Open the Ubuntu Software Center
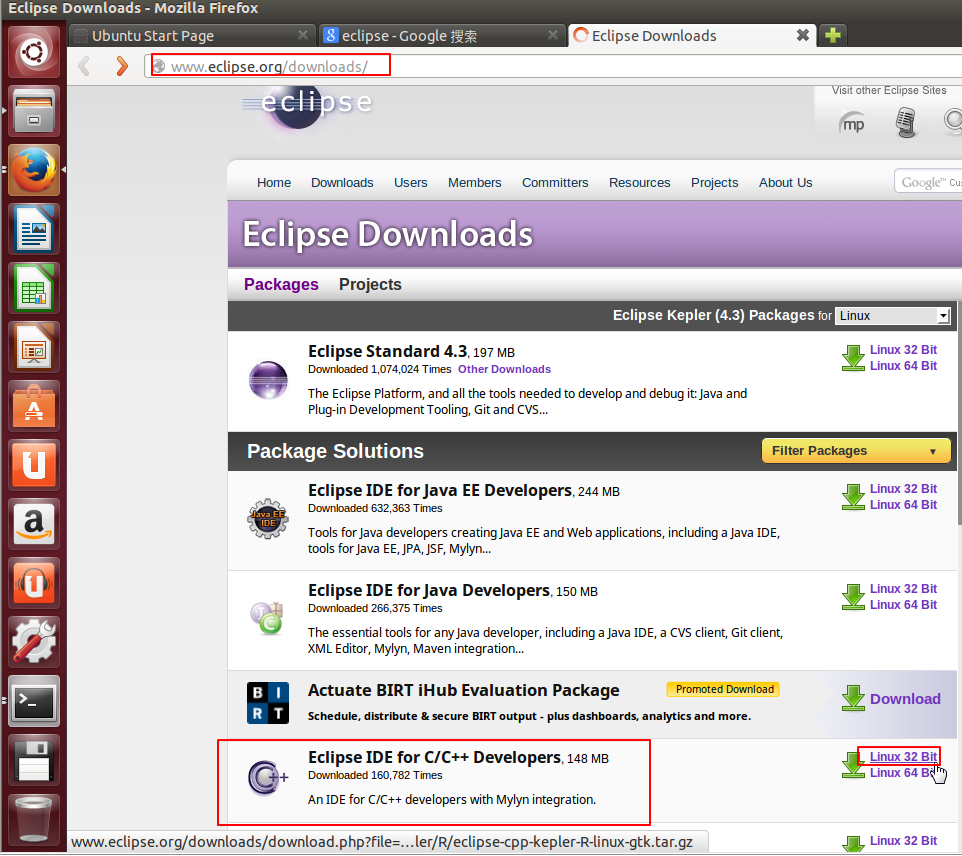Image resolution: width=962 pixels, height=856 pixels. tap(34, 406)
